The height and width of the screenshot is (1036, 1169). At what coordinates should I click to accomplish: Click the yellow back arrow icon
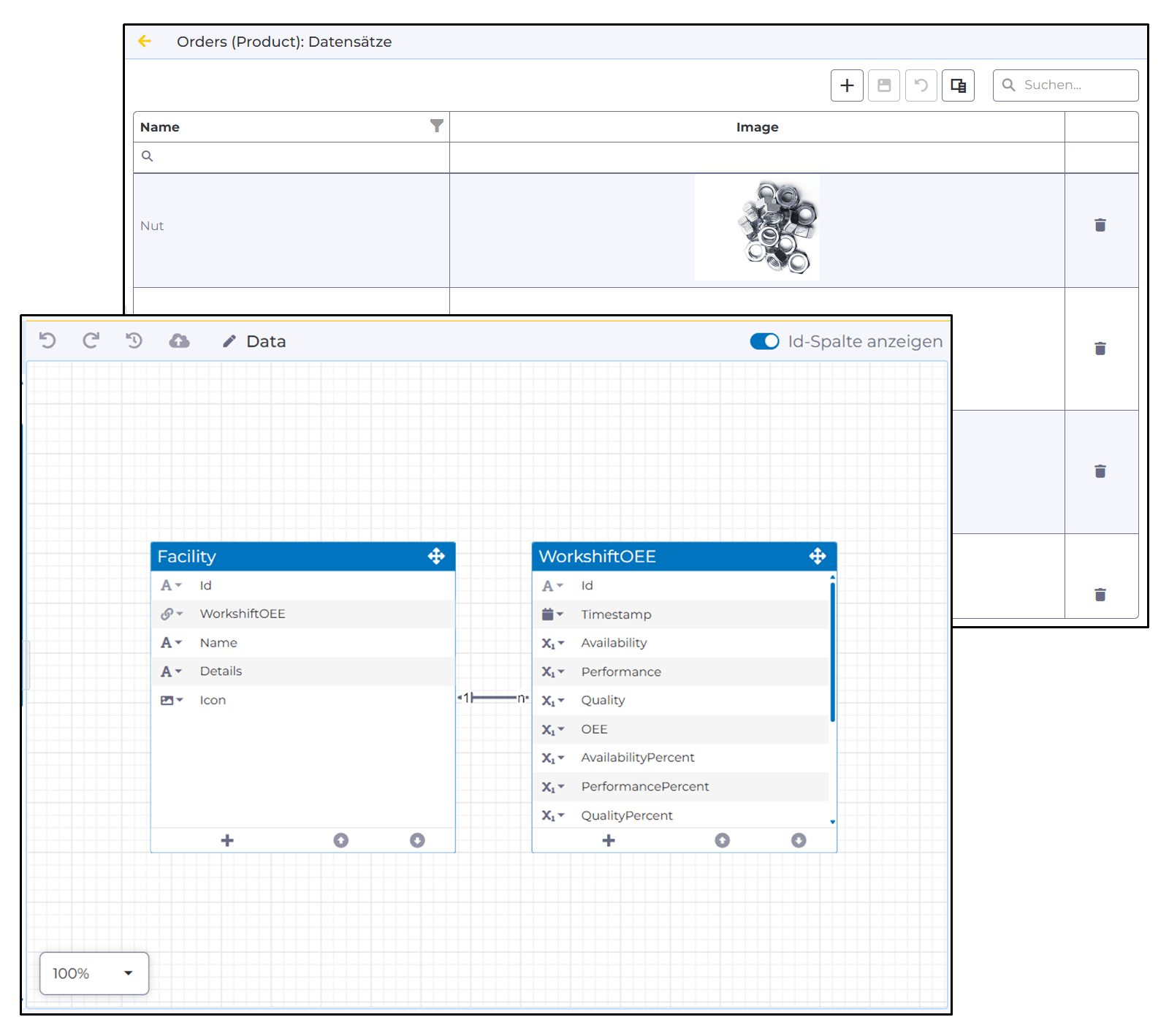click(145, 42)
